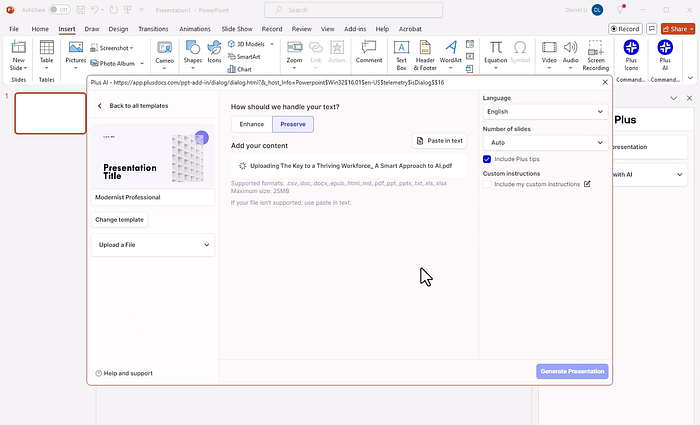Open Header & Footer

point(425,55)
